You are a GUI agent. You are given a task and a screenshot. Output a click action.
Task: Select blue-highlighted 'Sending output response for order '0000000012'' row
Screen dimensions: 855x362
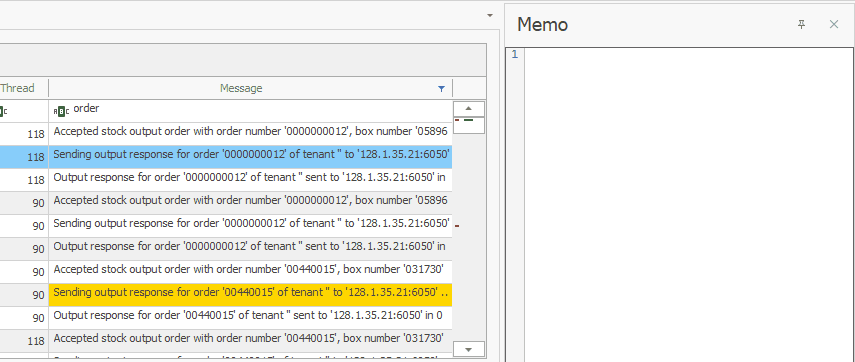pos(250,156)
